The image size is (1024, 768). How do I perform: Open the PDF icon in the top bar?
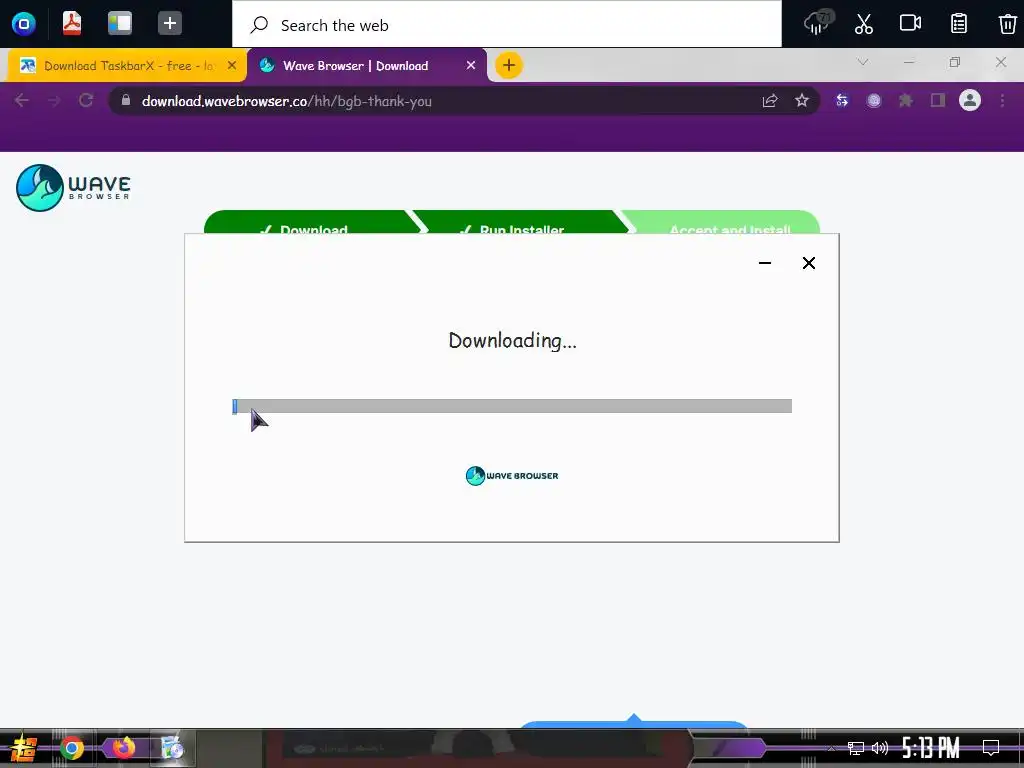click(x=72, y=24)
